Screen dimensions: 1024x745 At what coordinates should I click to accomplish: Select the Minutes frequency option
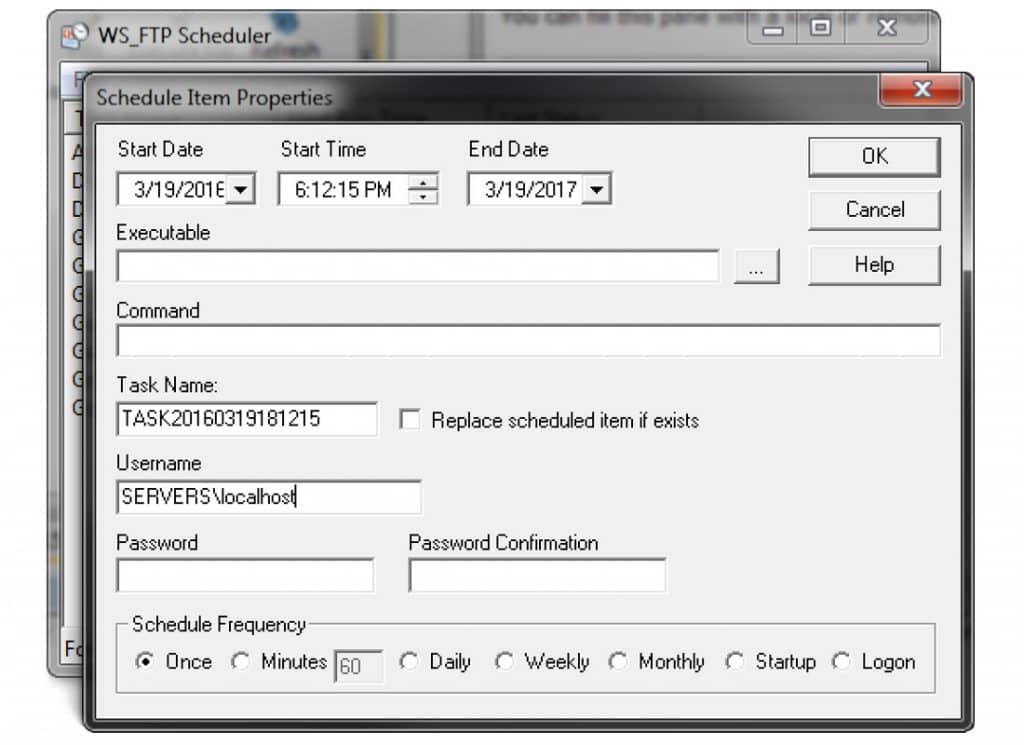point(241,661)
